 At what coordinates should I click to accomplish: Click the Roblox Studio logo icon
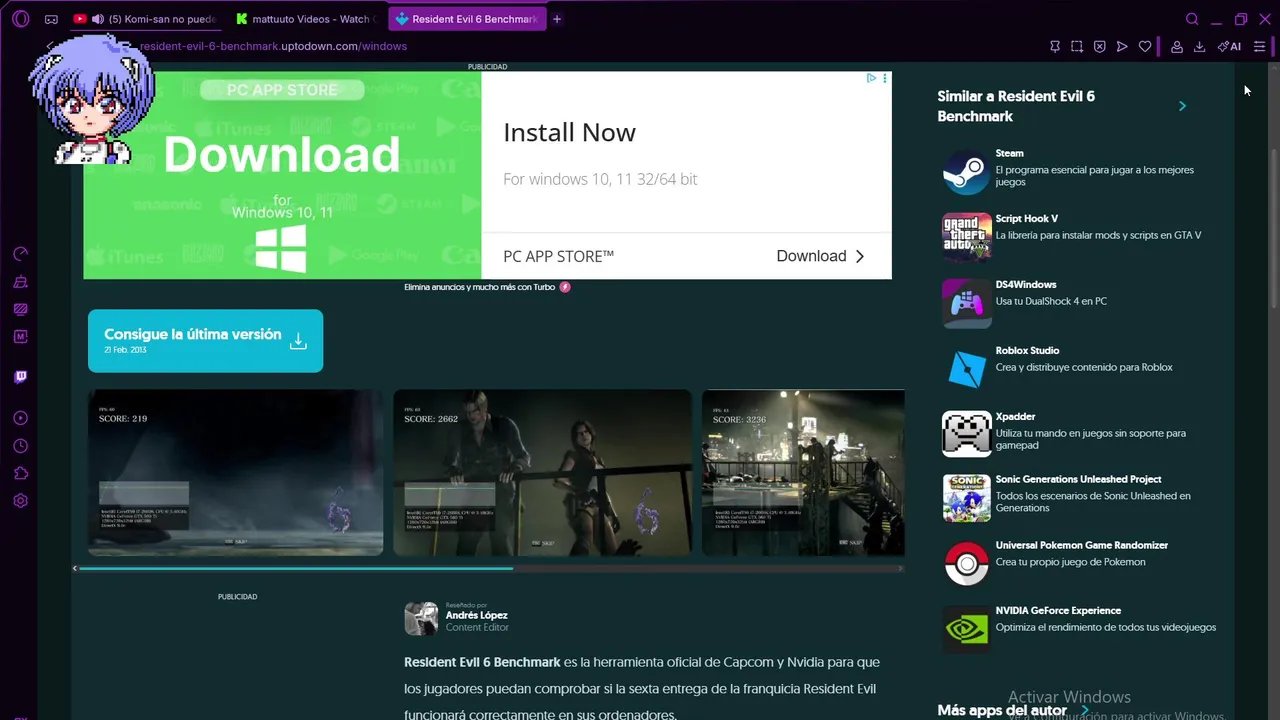pos(966,369)
